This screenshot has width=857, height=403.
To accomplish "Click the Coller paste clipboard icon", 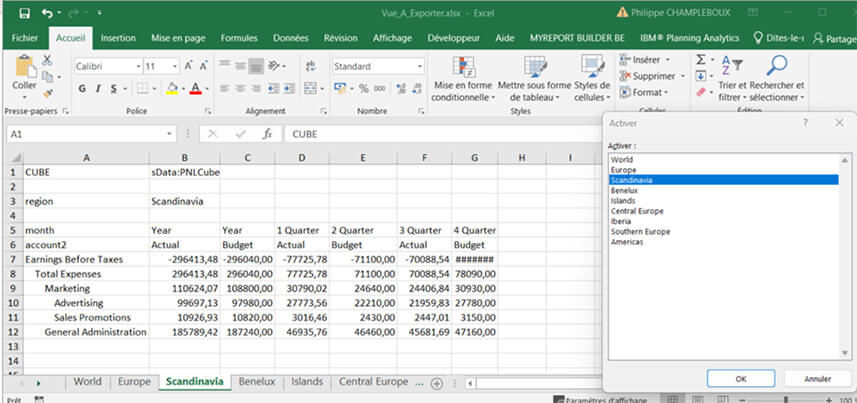I will (x=25, y=67).
